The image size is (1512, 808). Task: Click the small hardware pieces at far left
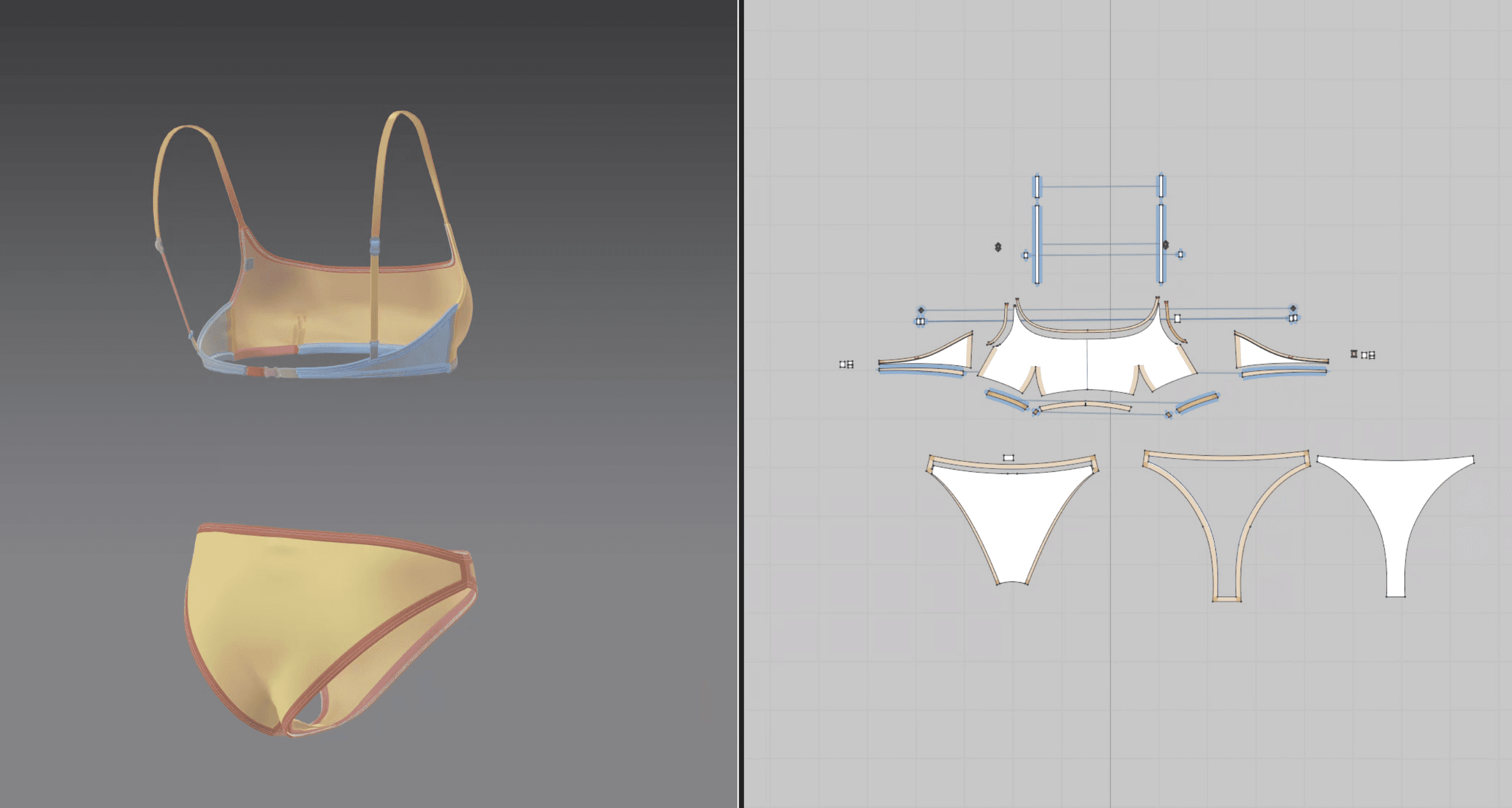[846, 364]
